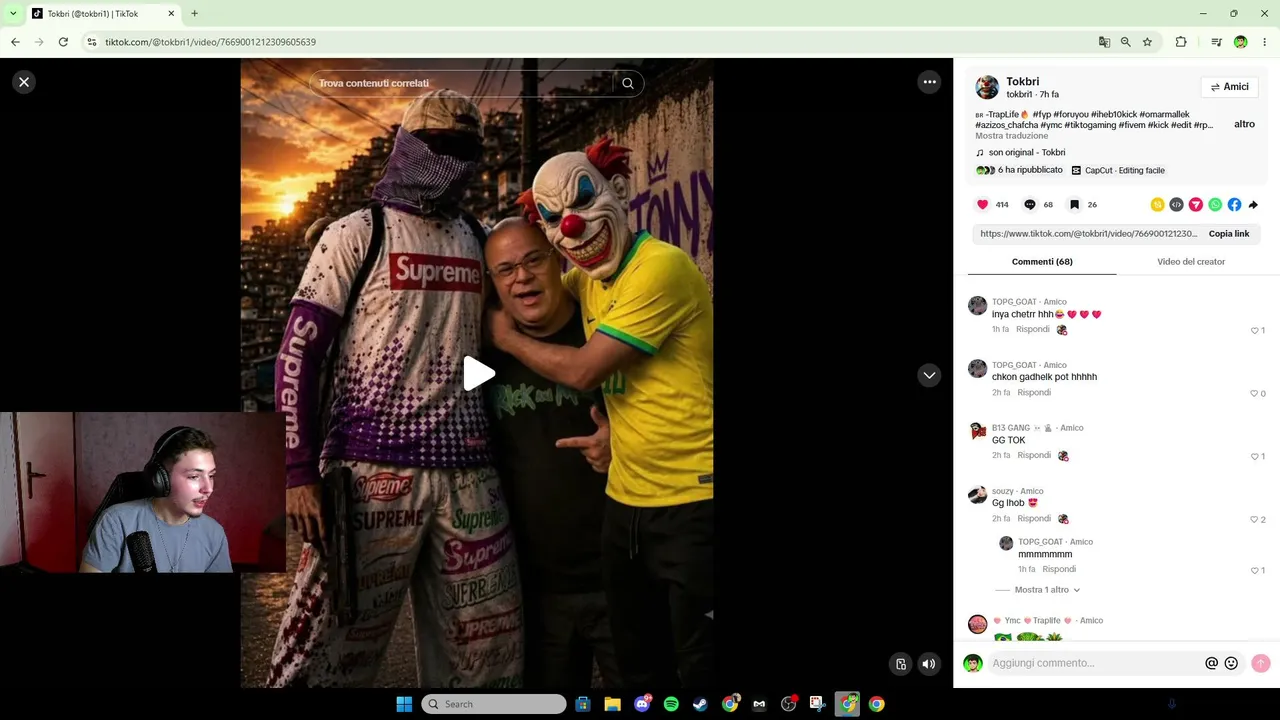Share the video to Facebook

[1234, 204]
